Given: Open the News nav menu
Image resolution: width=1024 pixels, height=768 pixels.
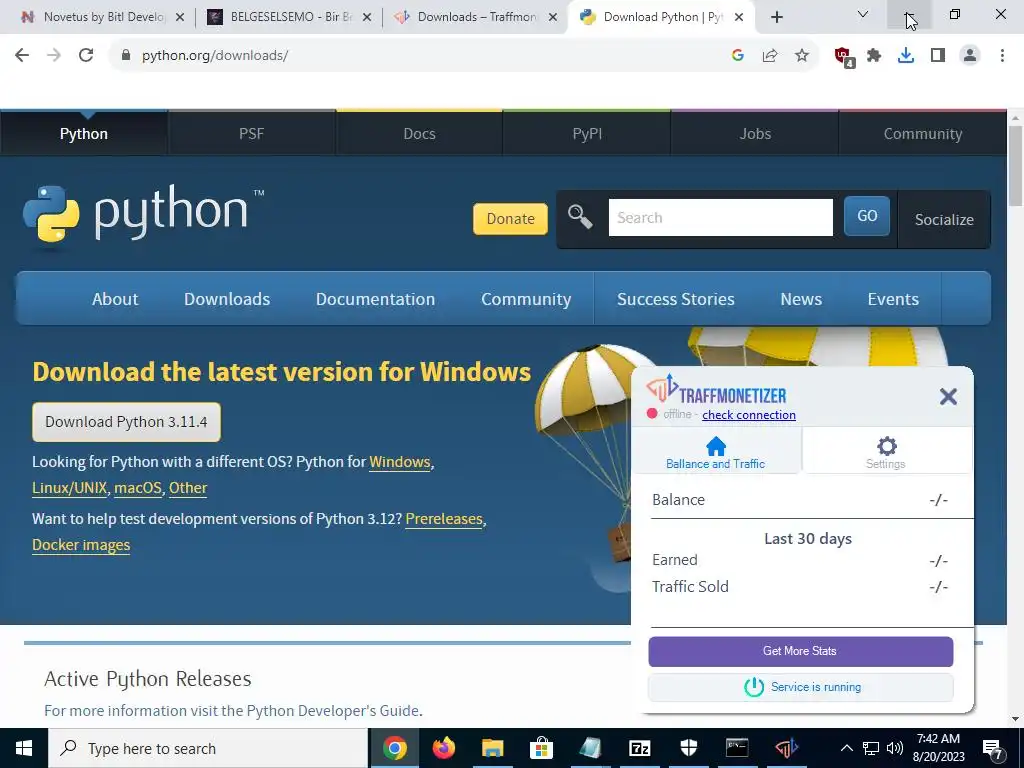Looking at the screenshot, I should point(801,299).
